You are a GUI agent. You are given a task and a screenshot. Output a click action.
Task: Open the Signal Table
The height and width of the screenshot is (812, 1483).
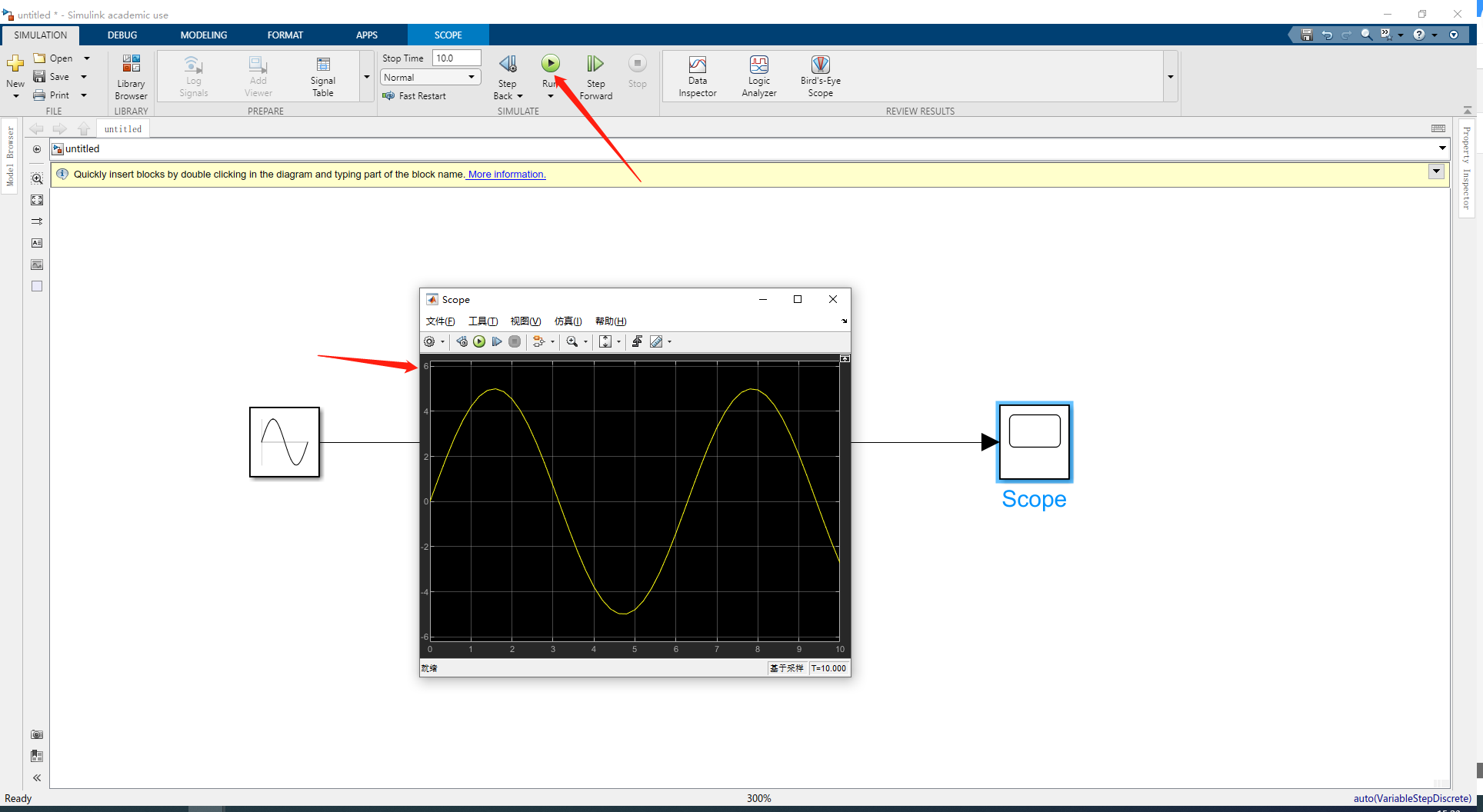(322, 75)
